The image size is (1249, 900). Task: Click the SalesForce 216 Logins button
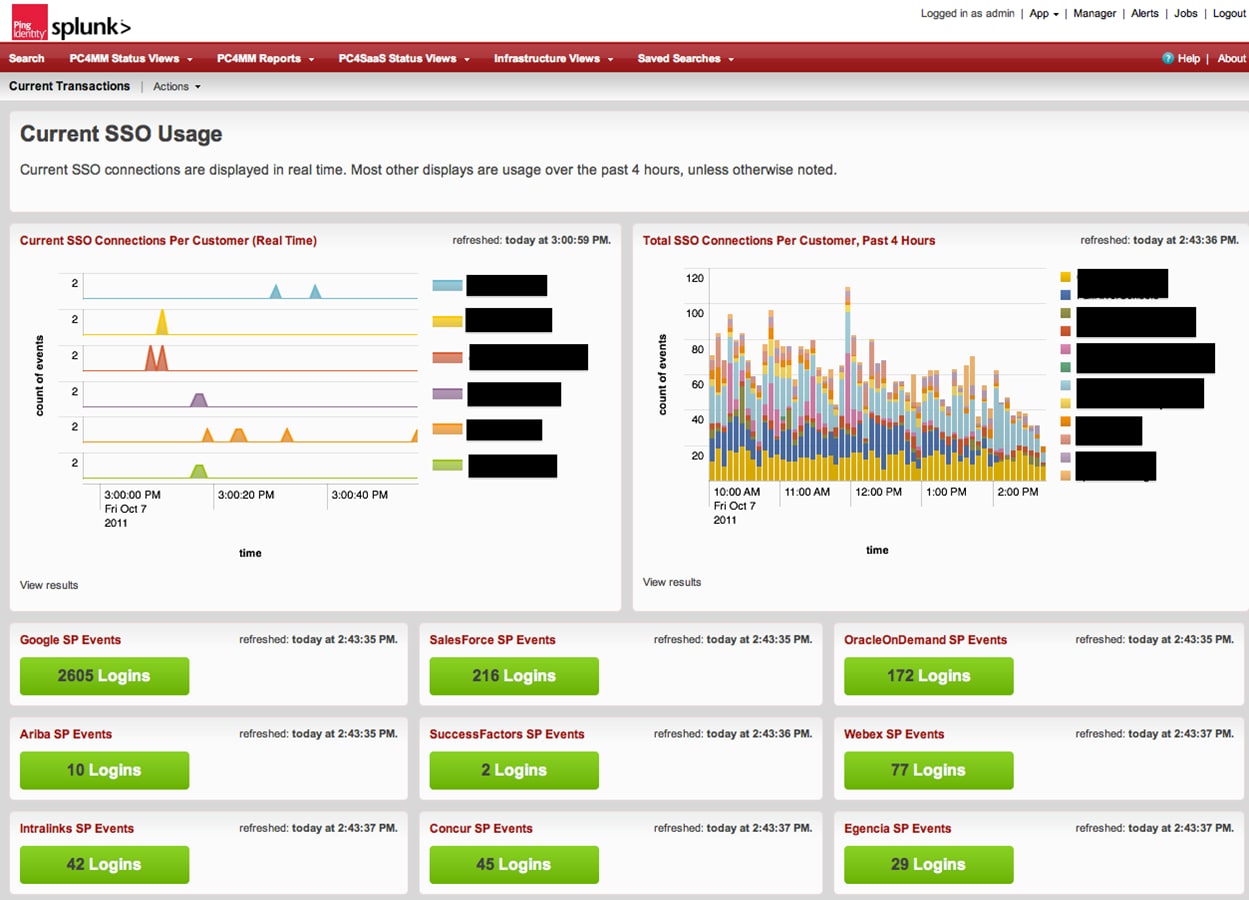click(514, 676)
